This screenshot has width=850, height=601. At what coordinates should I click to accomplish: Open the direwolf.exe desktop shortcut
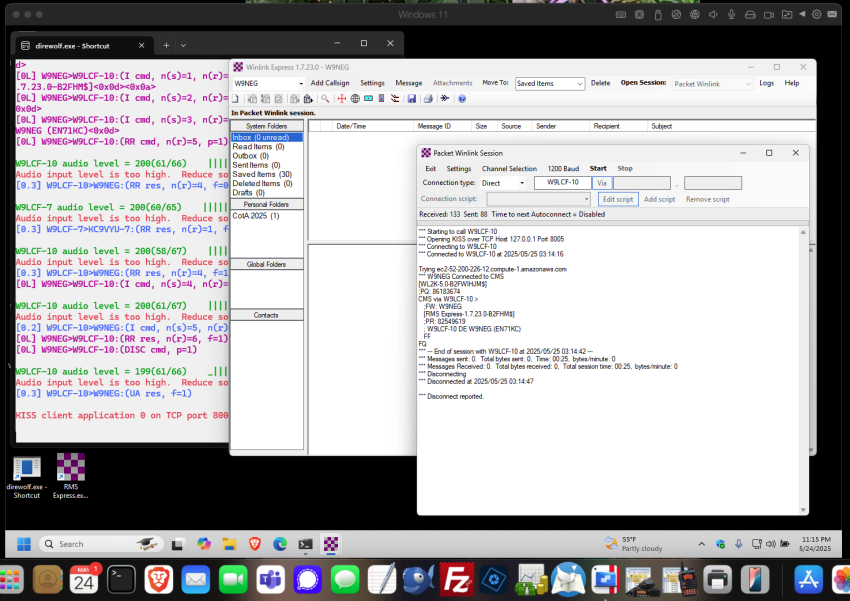click(27, 477)
